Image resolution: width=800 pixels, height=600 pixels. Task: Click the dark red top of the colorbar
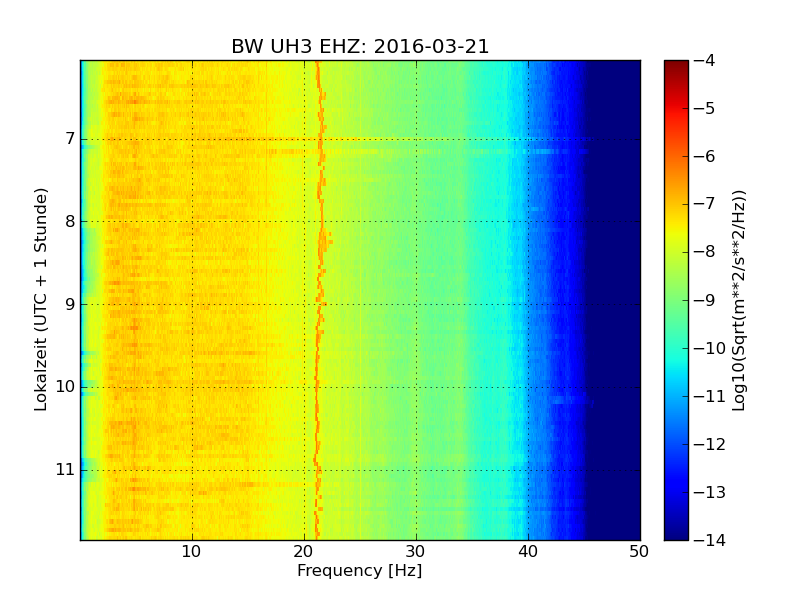tap(677, 66)
